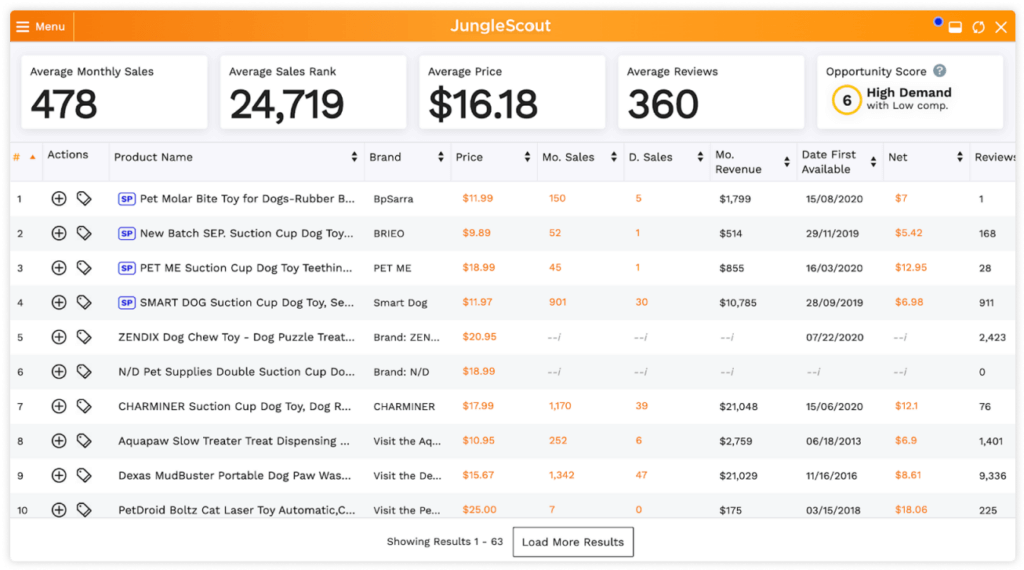Screen dimensions: 1024x570
Task: Open Aquapaw Slow Treater product name
Action: point(234,441)
